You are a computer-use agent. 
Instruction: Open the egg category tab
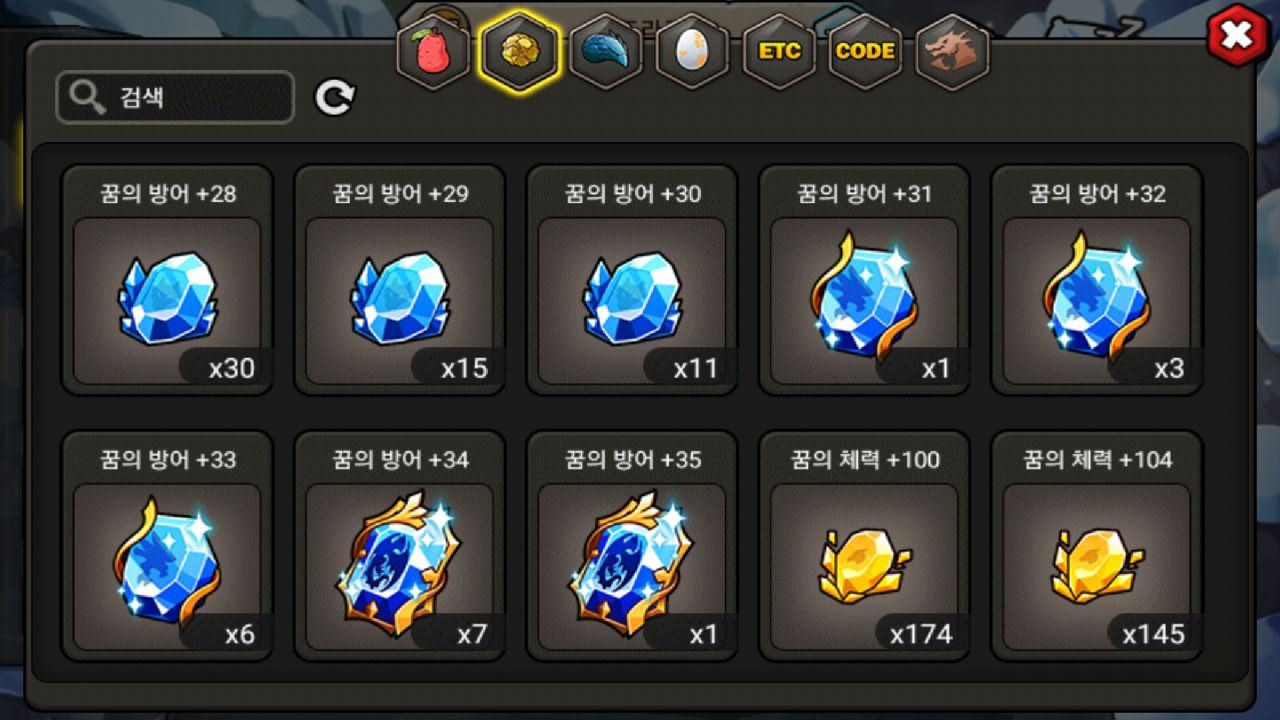[692, 51]
